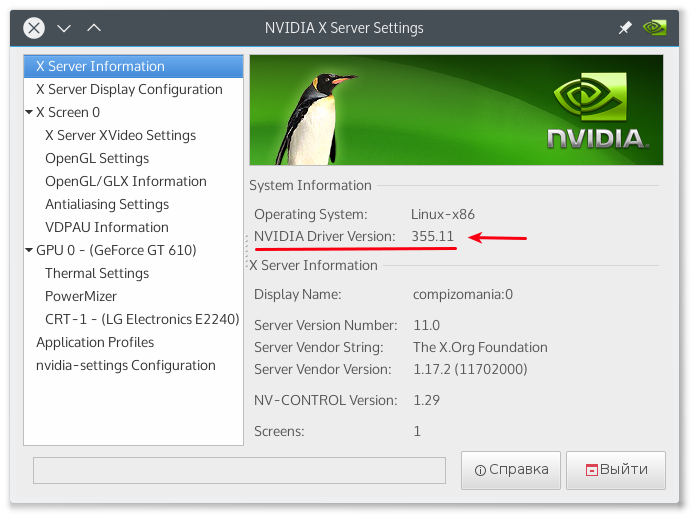695x519 pixels.
Task: Click the status bar field at bottom
Action: (239, 470)
